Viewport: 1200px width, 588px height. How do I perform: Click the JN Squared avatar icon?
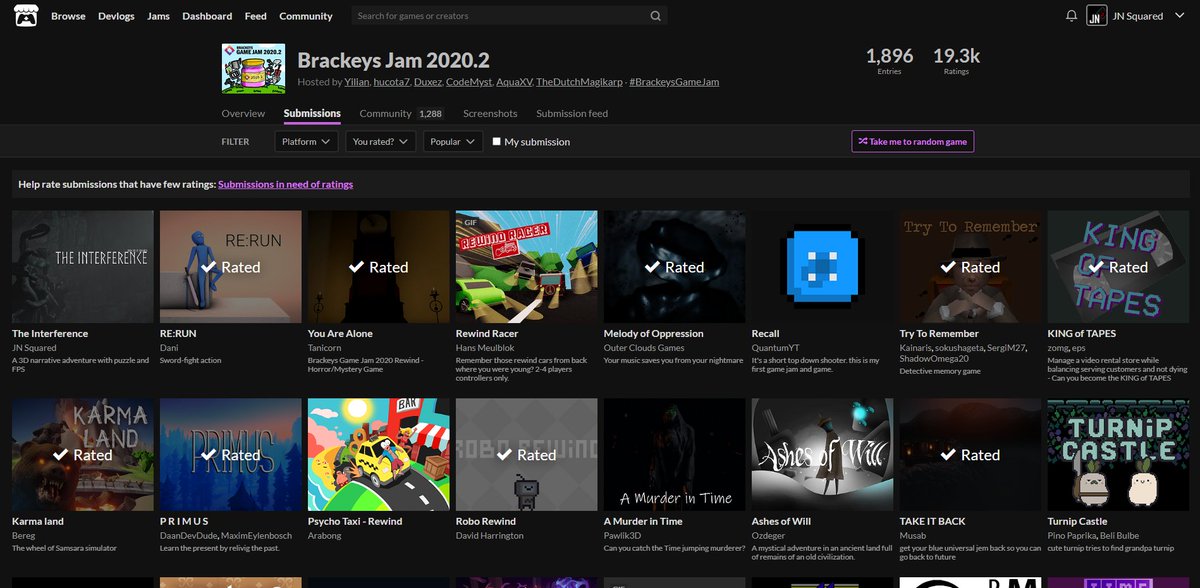[1097, 16]
